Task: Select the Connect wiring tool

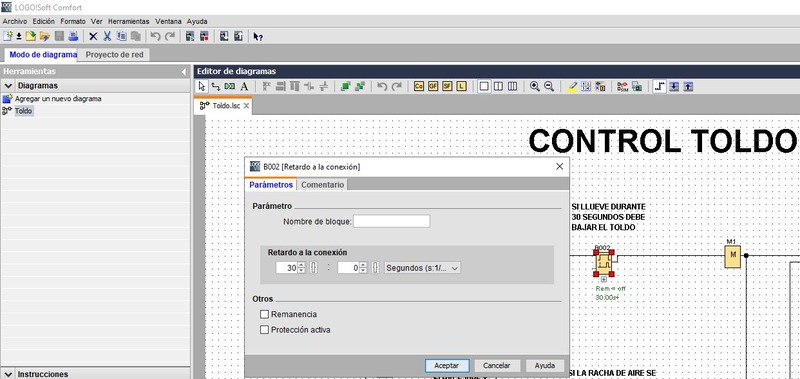Action: pyautogui.click(x=216, y=86)
